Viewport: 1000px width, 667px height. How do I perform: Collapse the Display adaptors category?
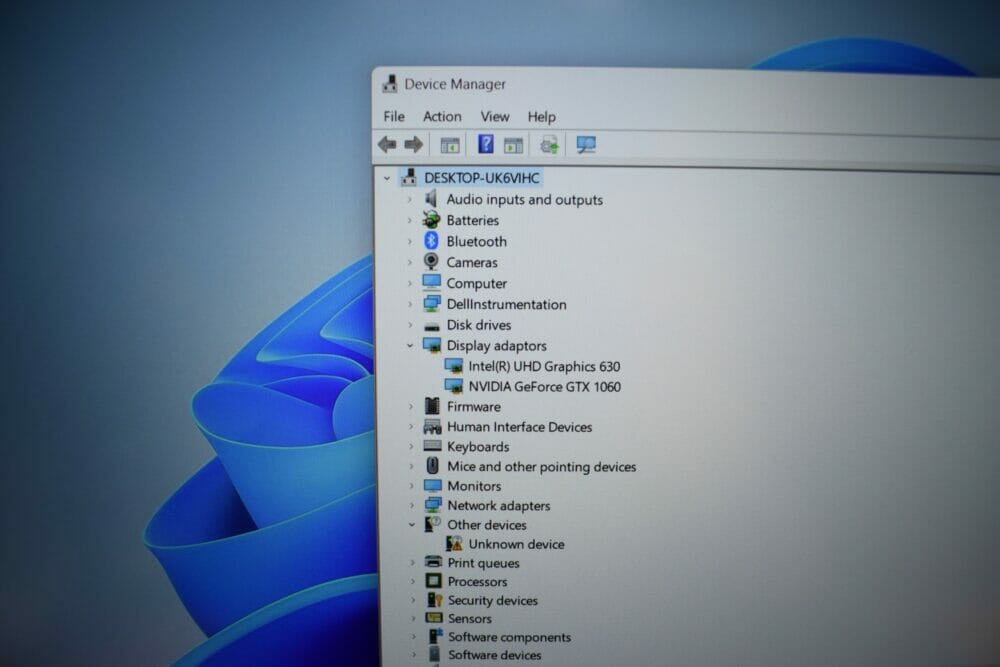pyautogui.click(x=410, y=346)
